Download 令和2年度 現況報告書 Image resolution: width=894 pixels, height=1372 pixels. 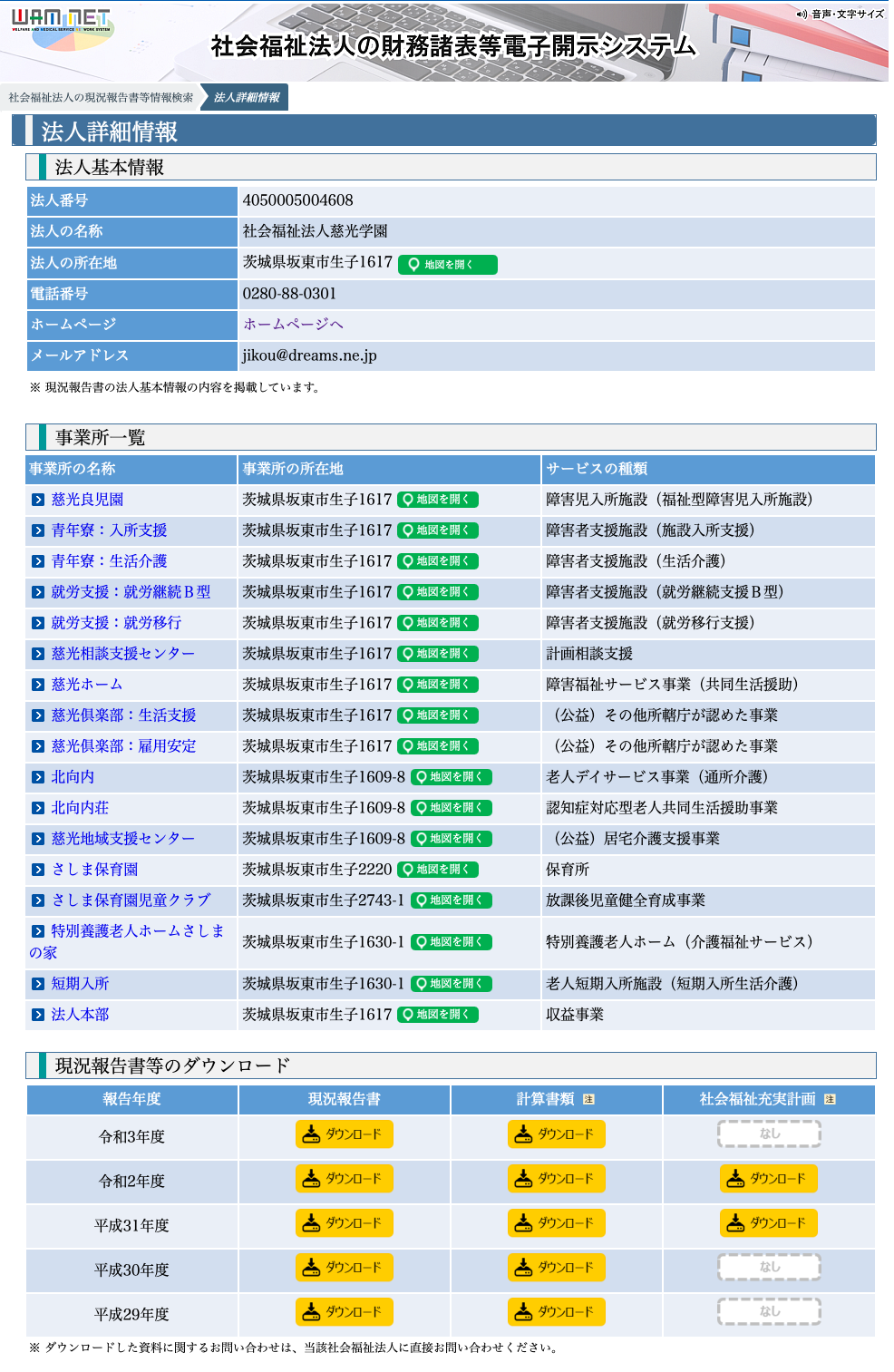(x=345, y=1179)
